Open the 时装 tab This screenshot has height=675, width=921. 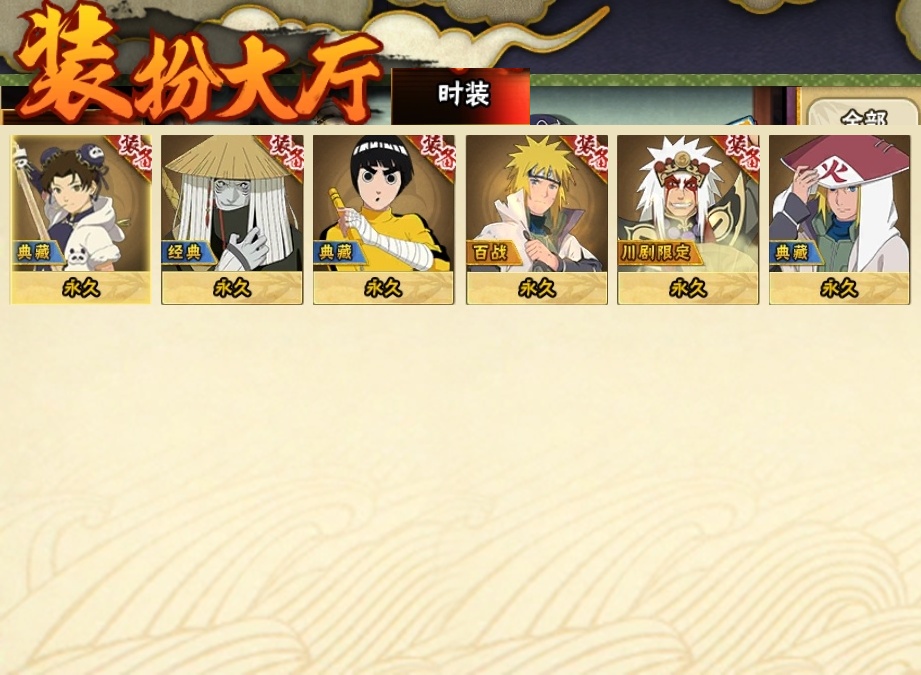(x=461, y=96)
